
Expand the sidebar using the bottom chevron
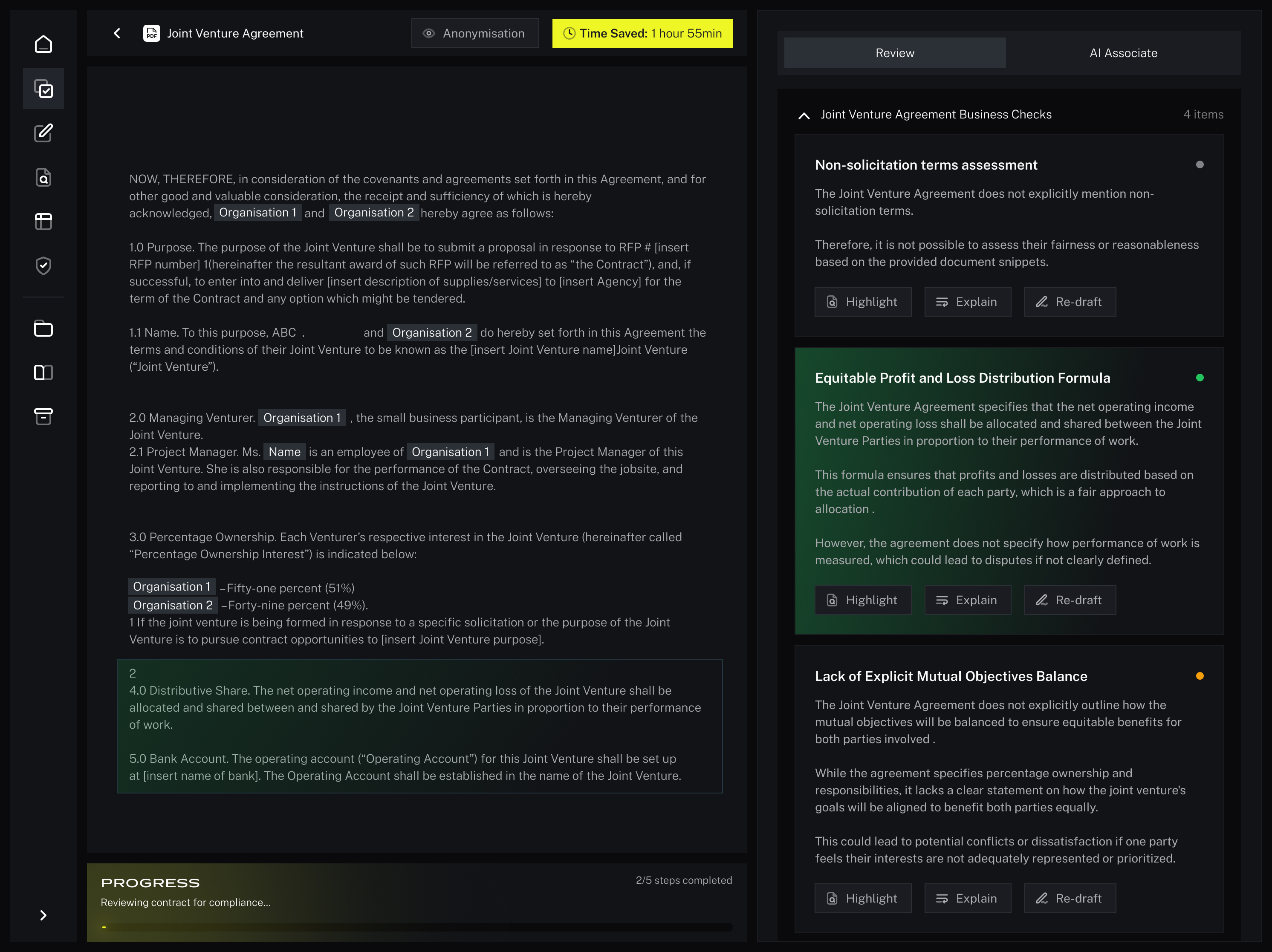coord(43,915)
